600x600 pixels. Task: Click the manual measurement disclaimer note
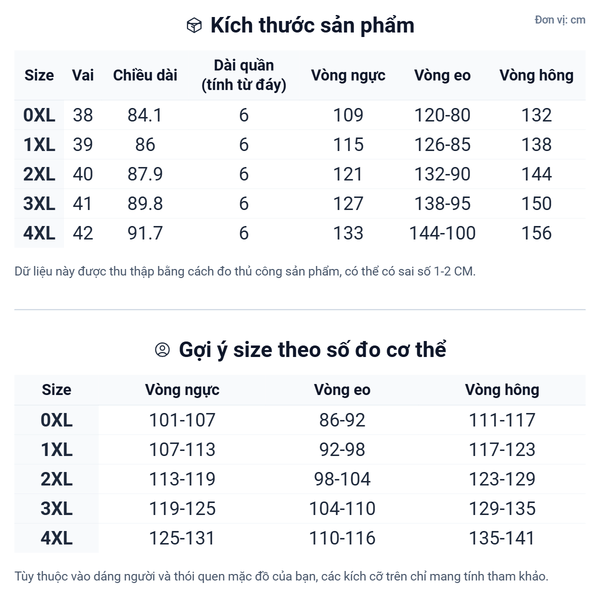(x=245, y=271)
